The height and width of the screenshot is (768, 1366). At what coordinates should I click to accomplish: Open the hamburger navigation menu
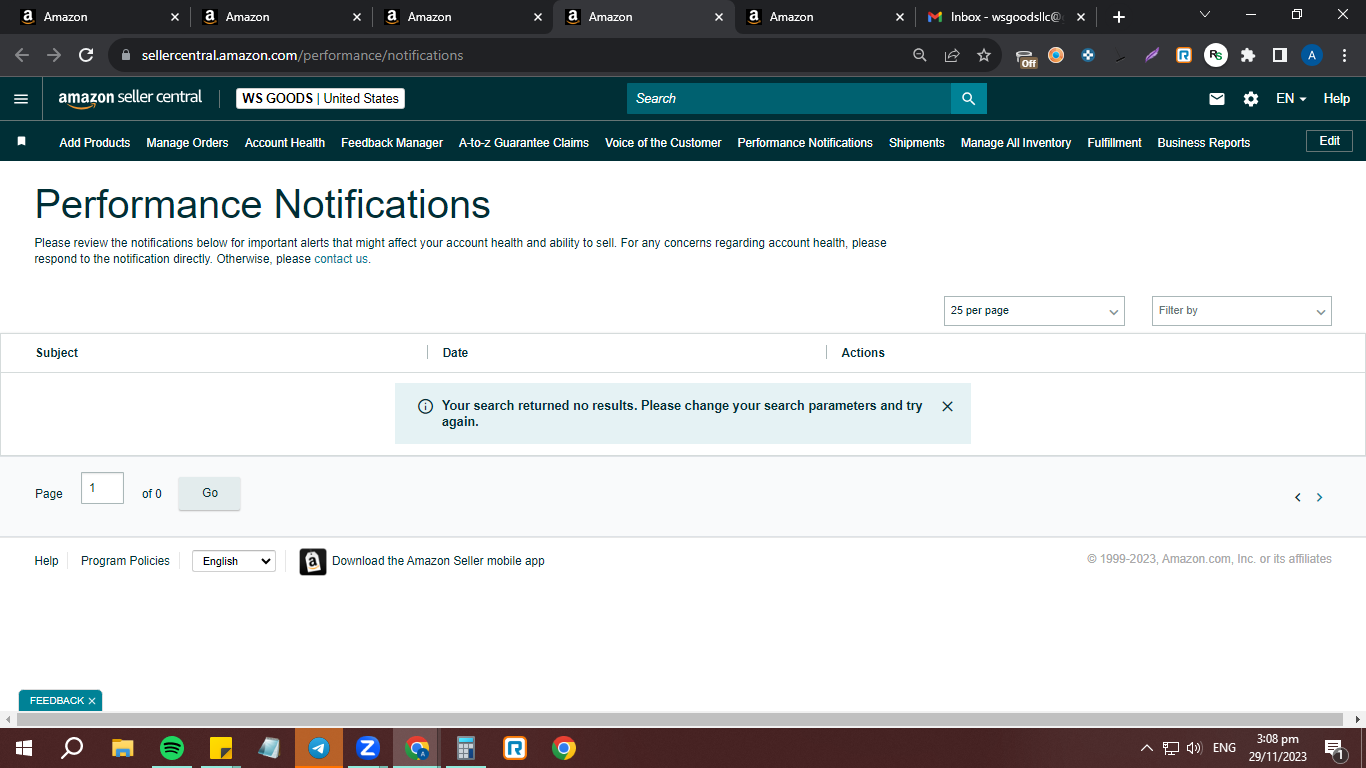click(x=21, y=99)
